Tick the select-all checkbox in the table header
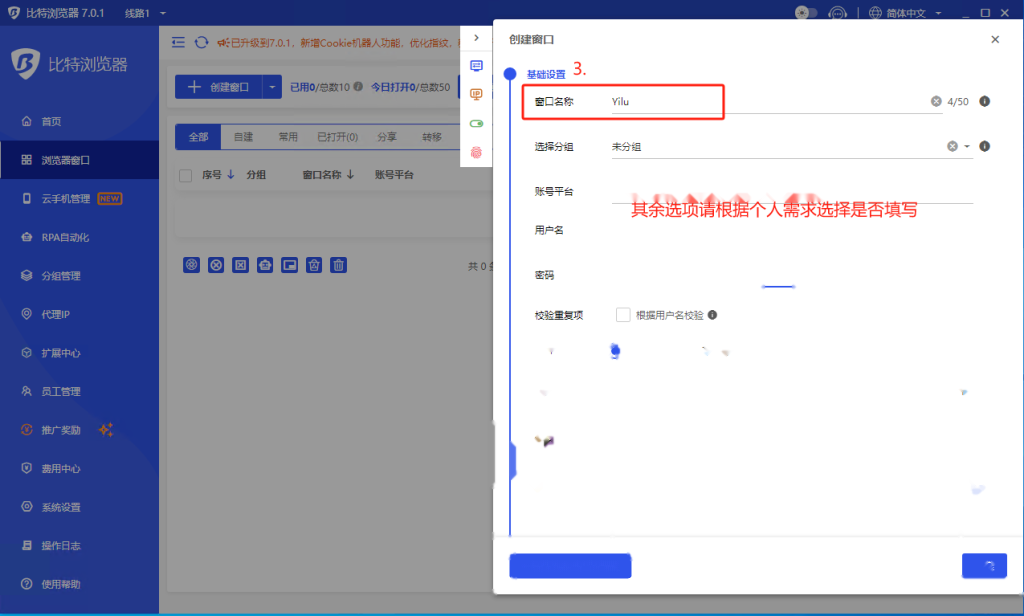Viewport: 1024px width, 616px height. pos(185,175)
